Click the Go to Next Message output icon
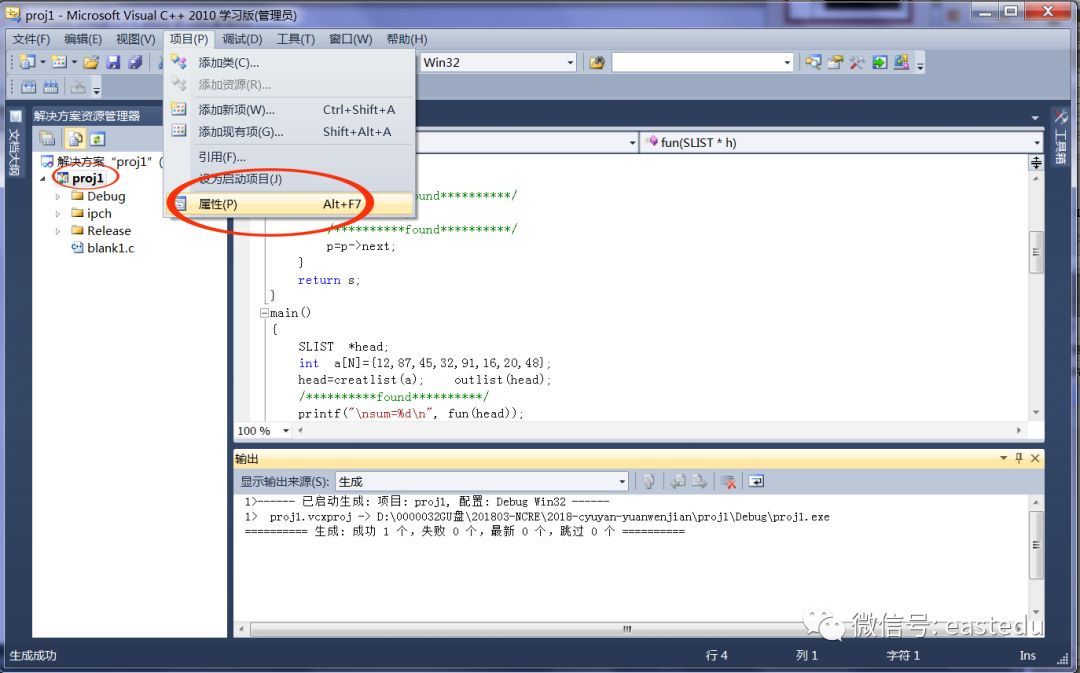1080x673 pixels. [x=700, y=482]
